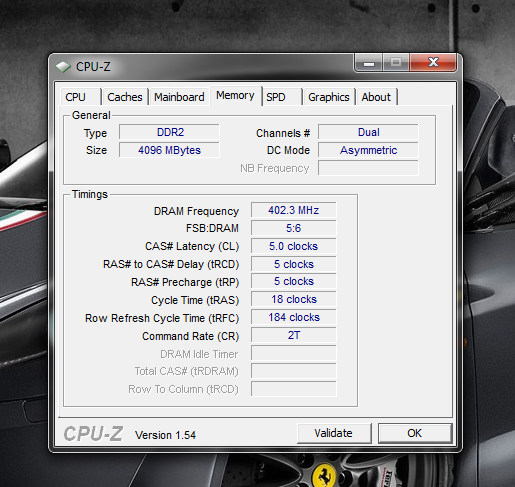
Task: Click the empty NB Frequency field
Action: pyautogui.click(x=368, y=168)
